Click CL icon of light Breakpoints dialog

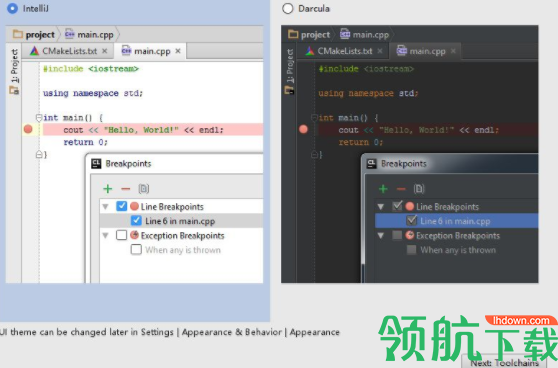coord(96,163)
